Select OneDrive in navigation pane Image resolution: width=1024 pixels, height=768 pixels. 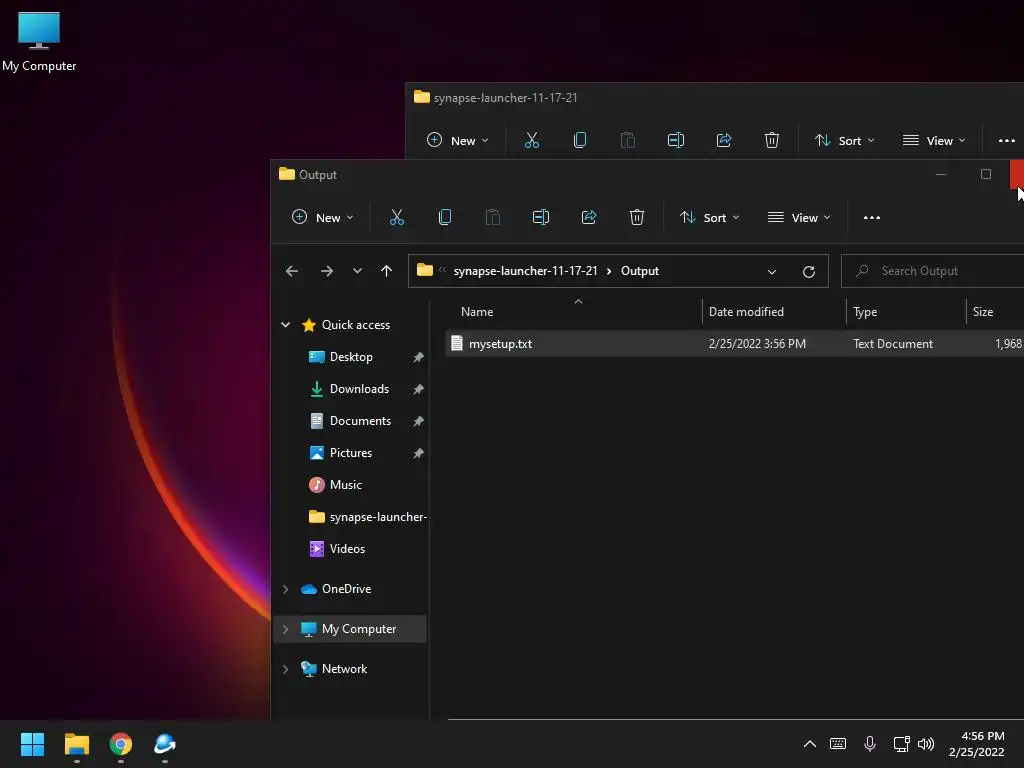tap(346, 589)
